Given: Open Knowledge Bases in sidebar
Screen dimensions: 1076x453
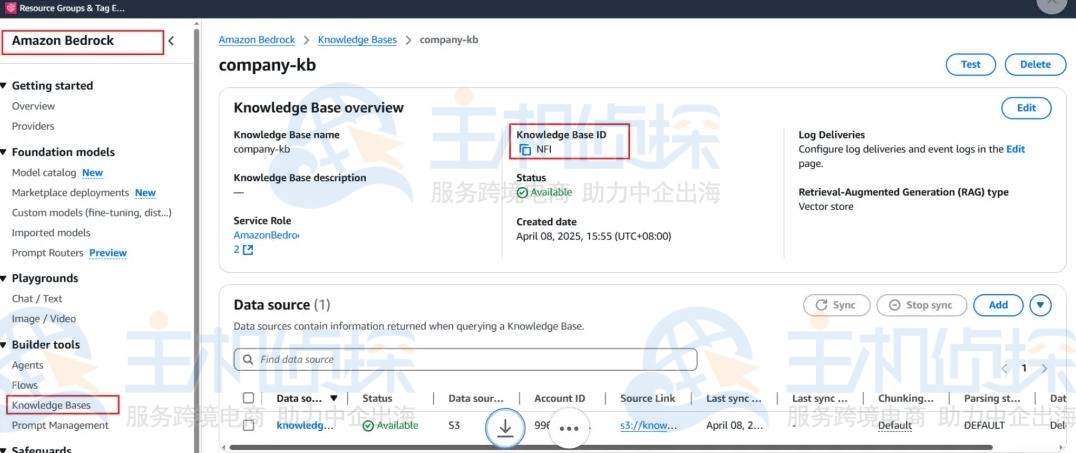Looking at the screenshot, I should tap(51, 405).
